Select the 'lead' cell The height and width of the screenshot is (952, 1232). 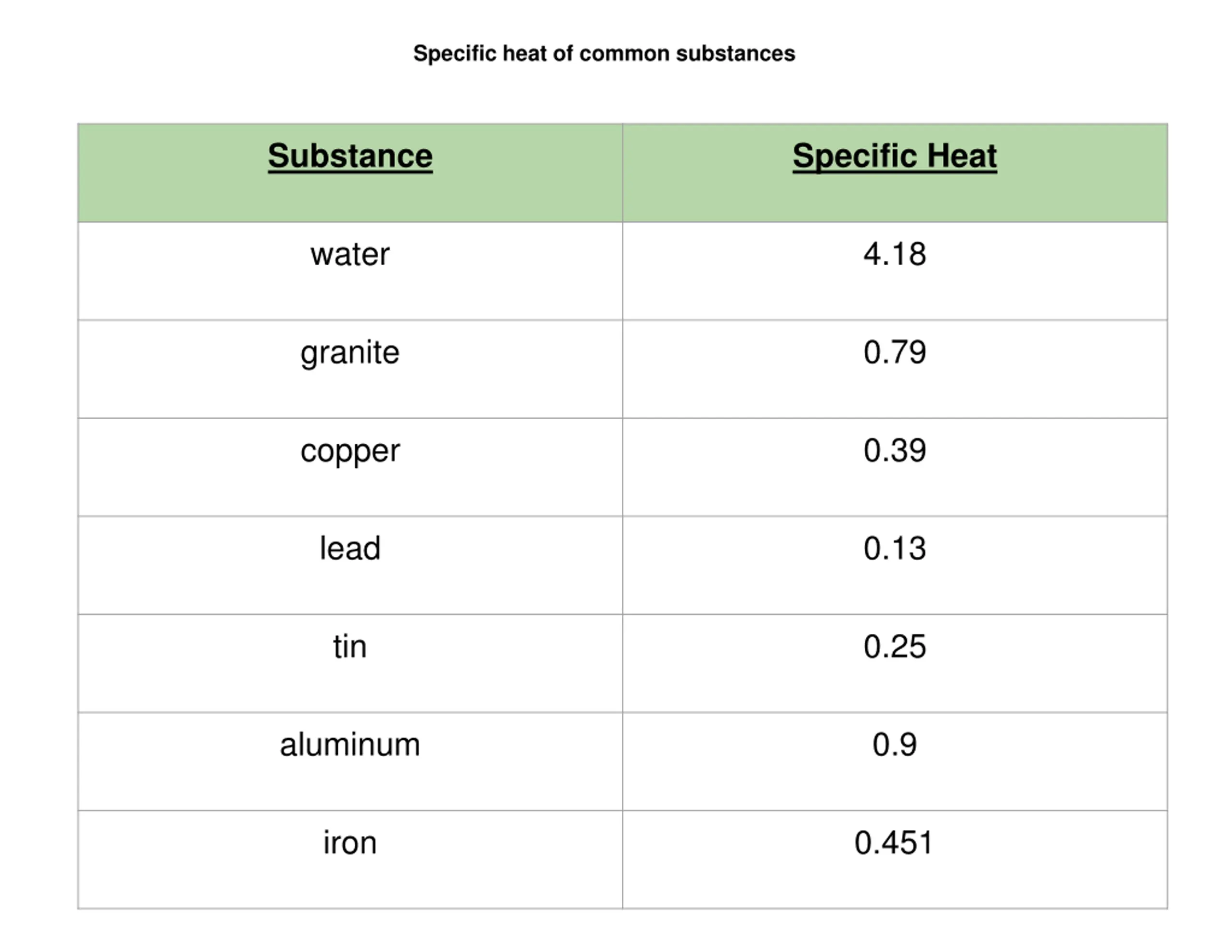point(350,566)
